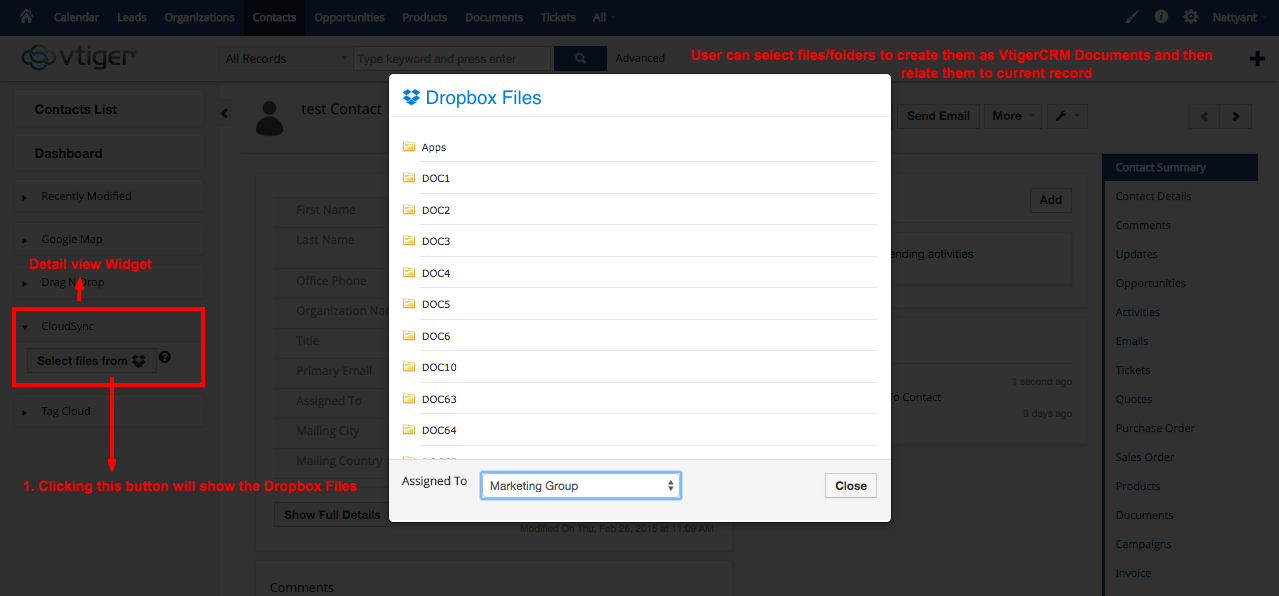
Task: Open the color brush theme icon
Action: [1132, 17]
